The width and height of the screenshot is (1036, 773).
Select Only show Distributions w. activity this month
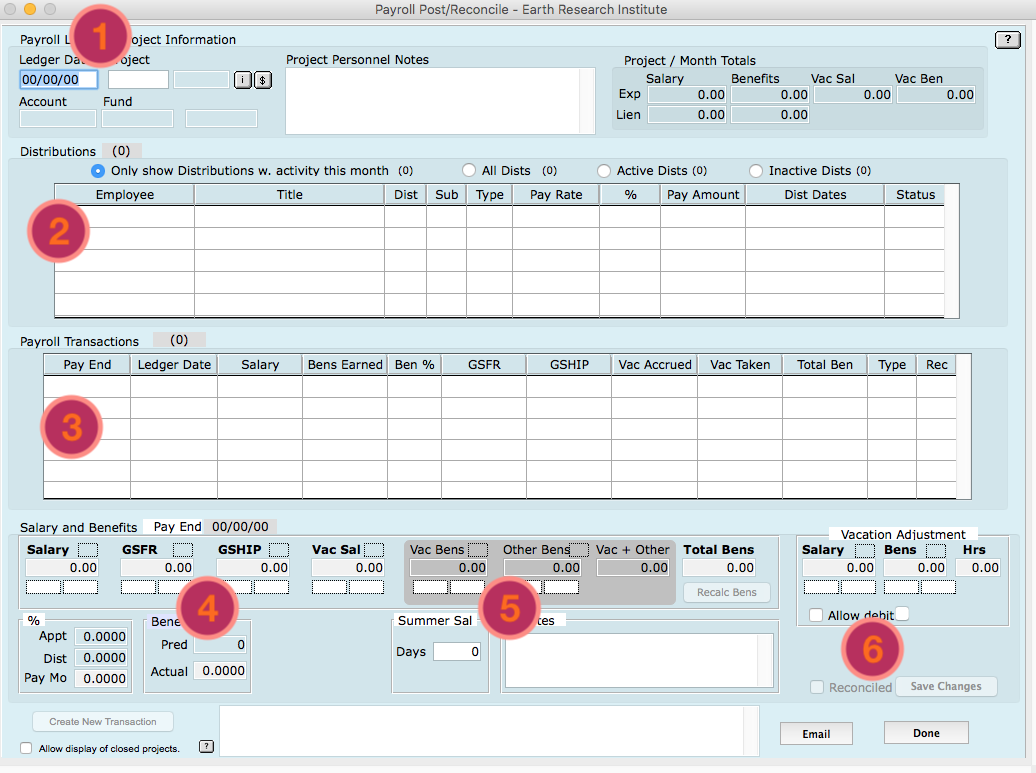coord(98,171)
